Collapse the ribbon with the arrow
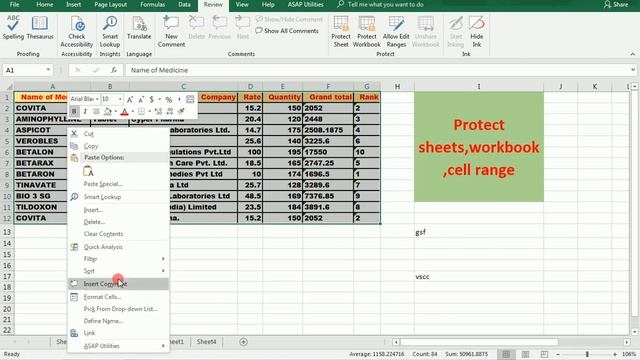Viewport: 640px width, 360px height. (632, 54)
